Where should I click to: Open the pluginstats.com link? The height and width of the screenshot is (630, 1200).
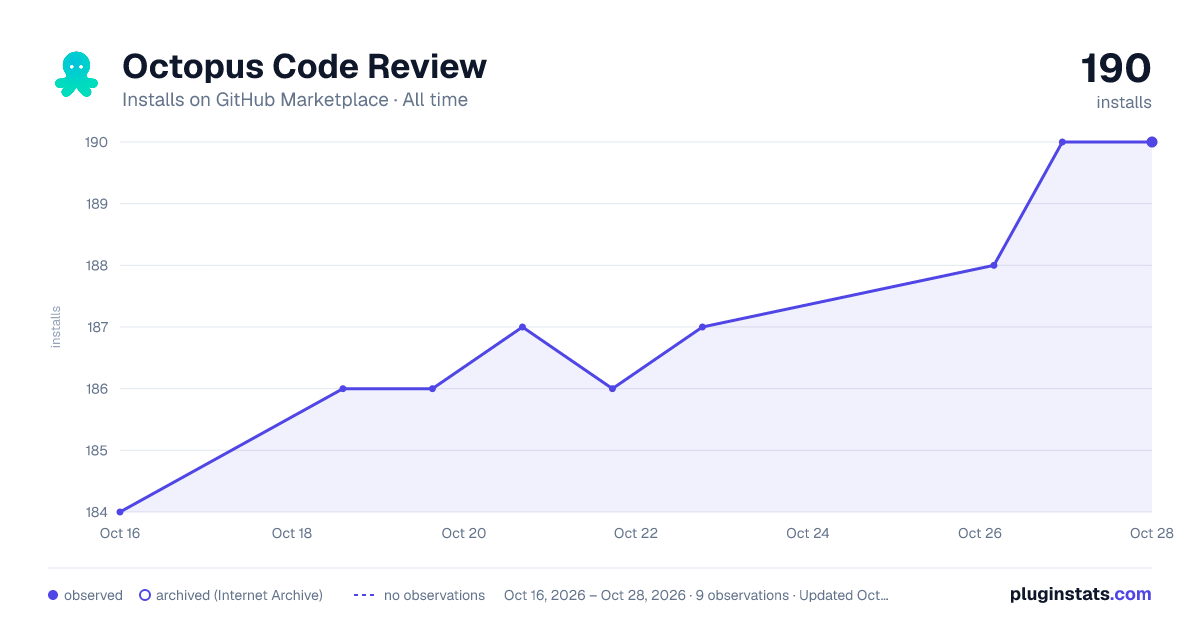[1080, 594]
